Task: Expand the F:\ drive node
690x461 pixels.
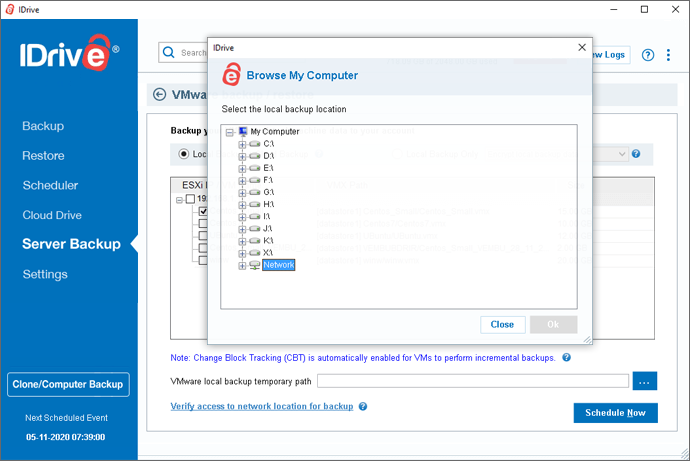Action: 242,180
